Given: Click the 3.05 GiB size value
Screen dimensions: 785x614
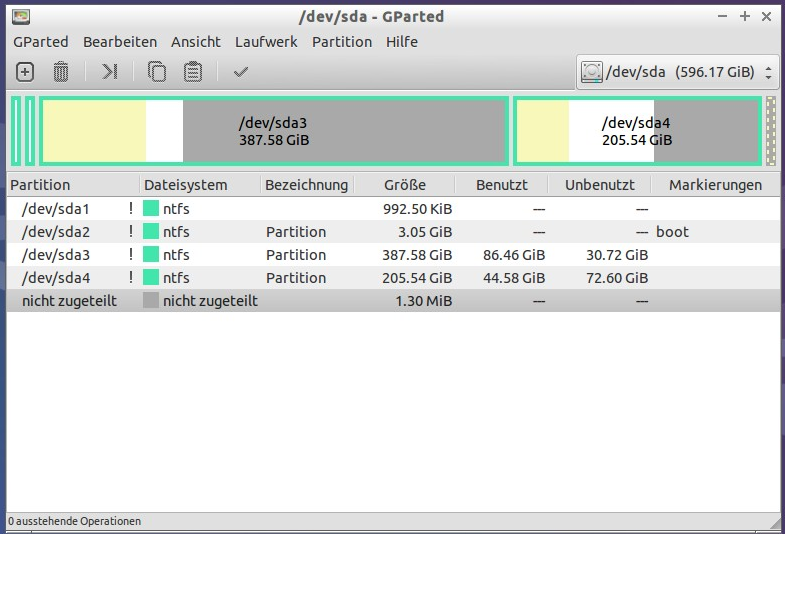Looking at the screenshot, I should coord(425,231).
